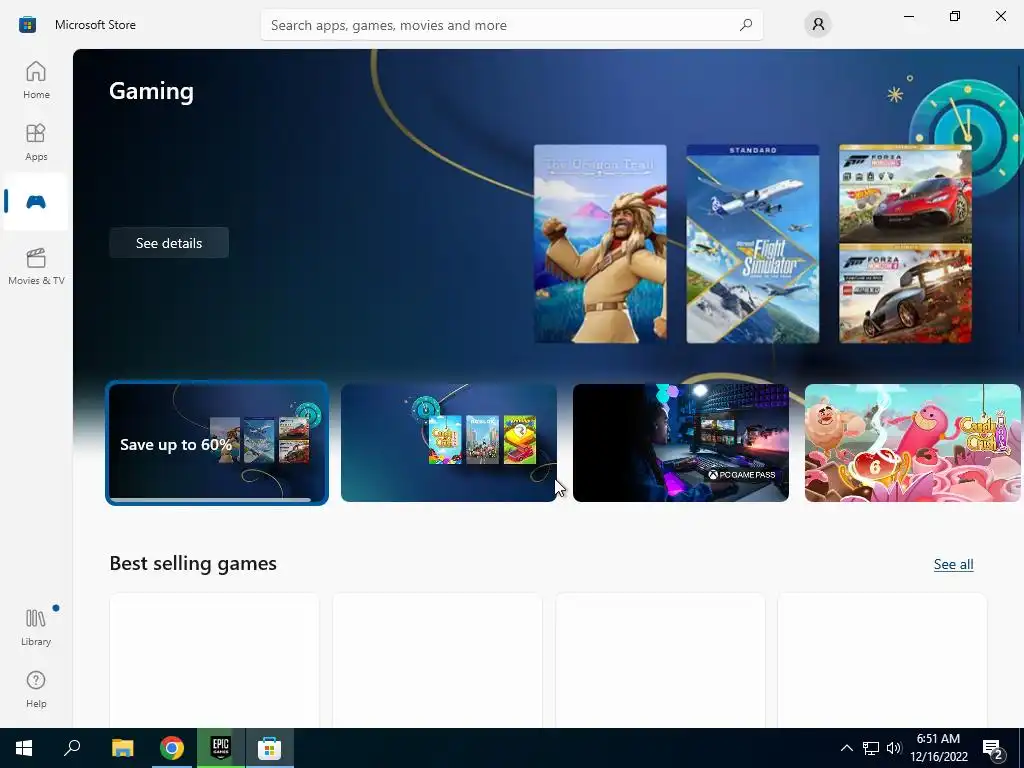Viewport: 1024px width, 768px height.
Task: Click the search magnifier icon
Action: pos(746,25)
